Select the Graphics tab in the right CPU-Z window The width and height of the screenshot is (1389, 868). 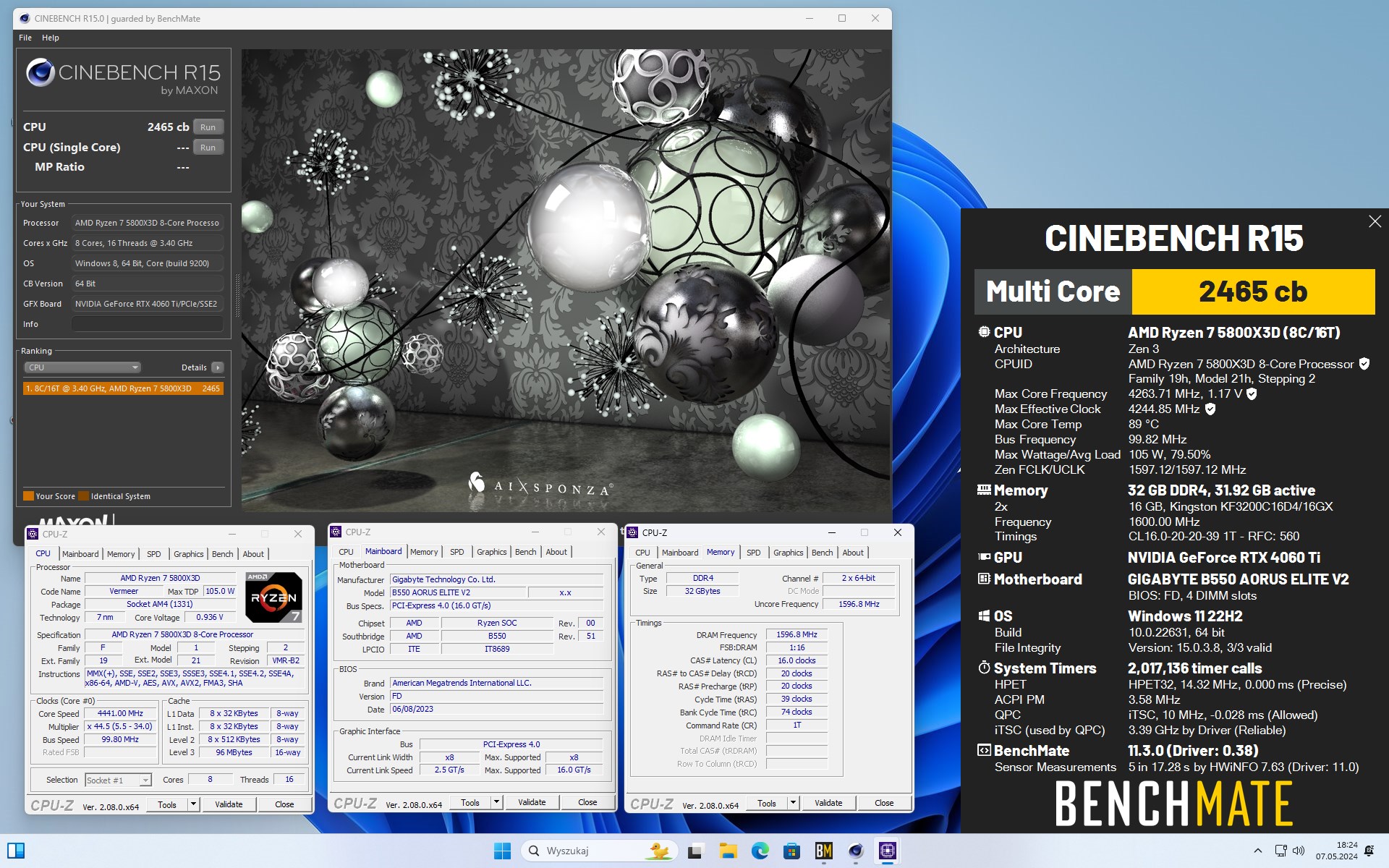pyautogui.click(x=788, y=553)
